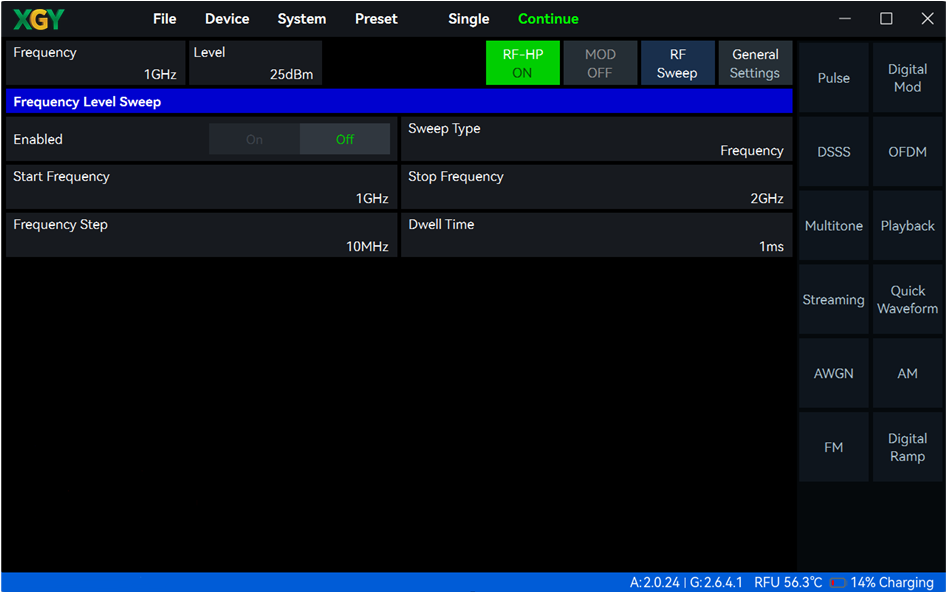Select Single sweep mode
The width and height of the screenshot is (947, 593).
[x=469, y=19]
